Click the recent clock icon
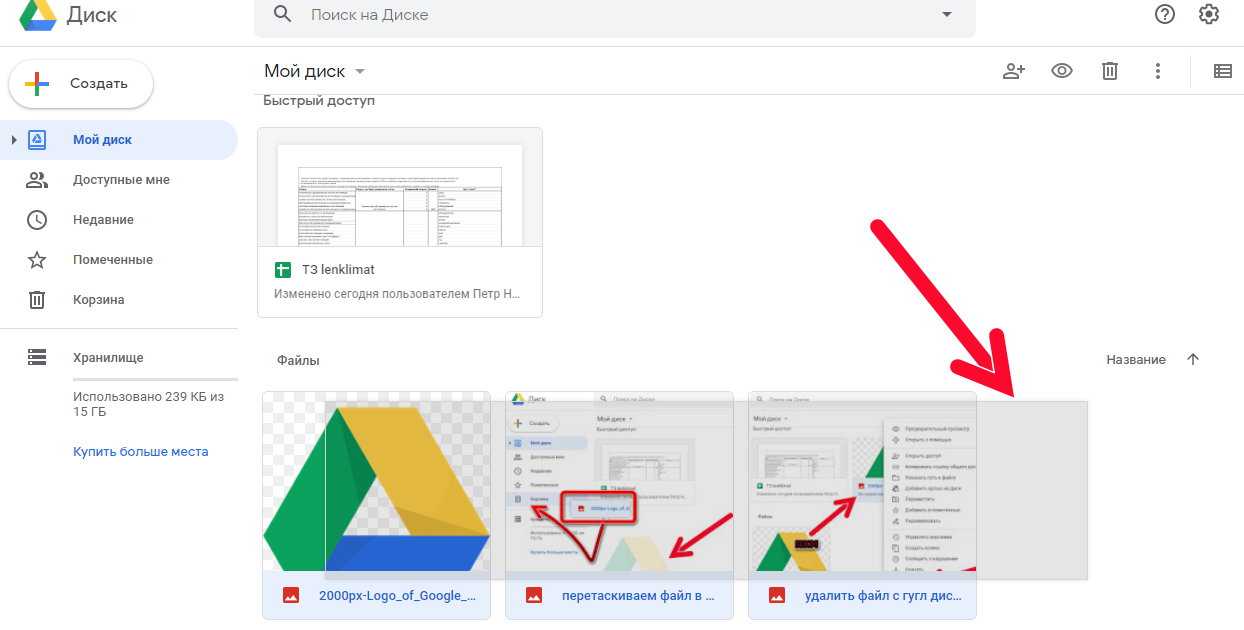Viewport: 1244px width, 630px height. (x=37, y=220)
